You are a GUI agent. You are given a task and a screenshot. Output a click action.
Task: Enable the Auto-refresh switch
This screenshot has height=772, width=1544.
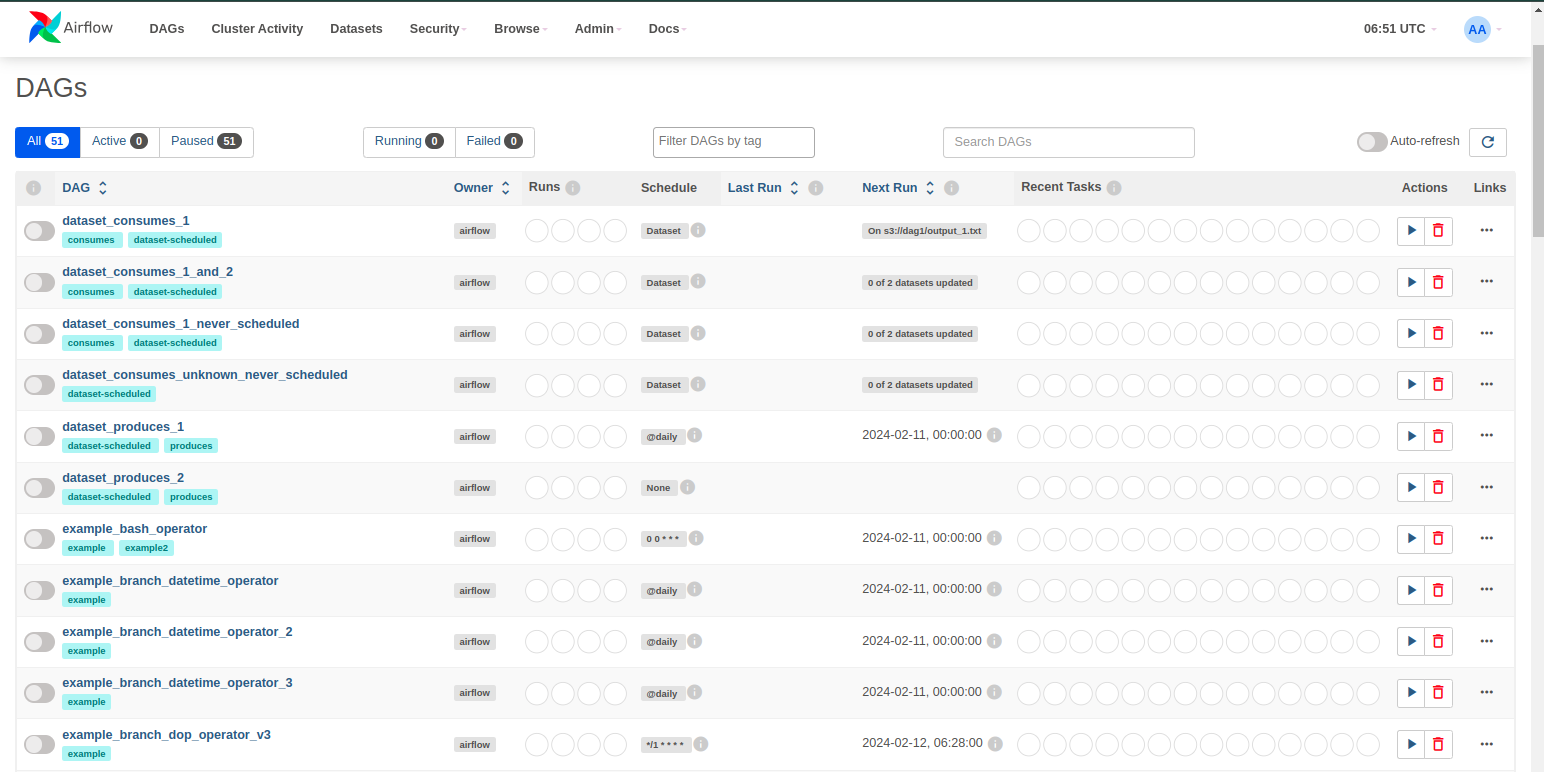[1371, 142]
